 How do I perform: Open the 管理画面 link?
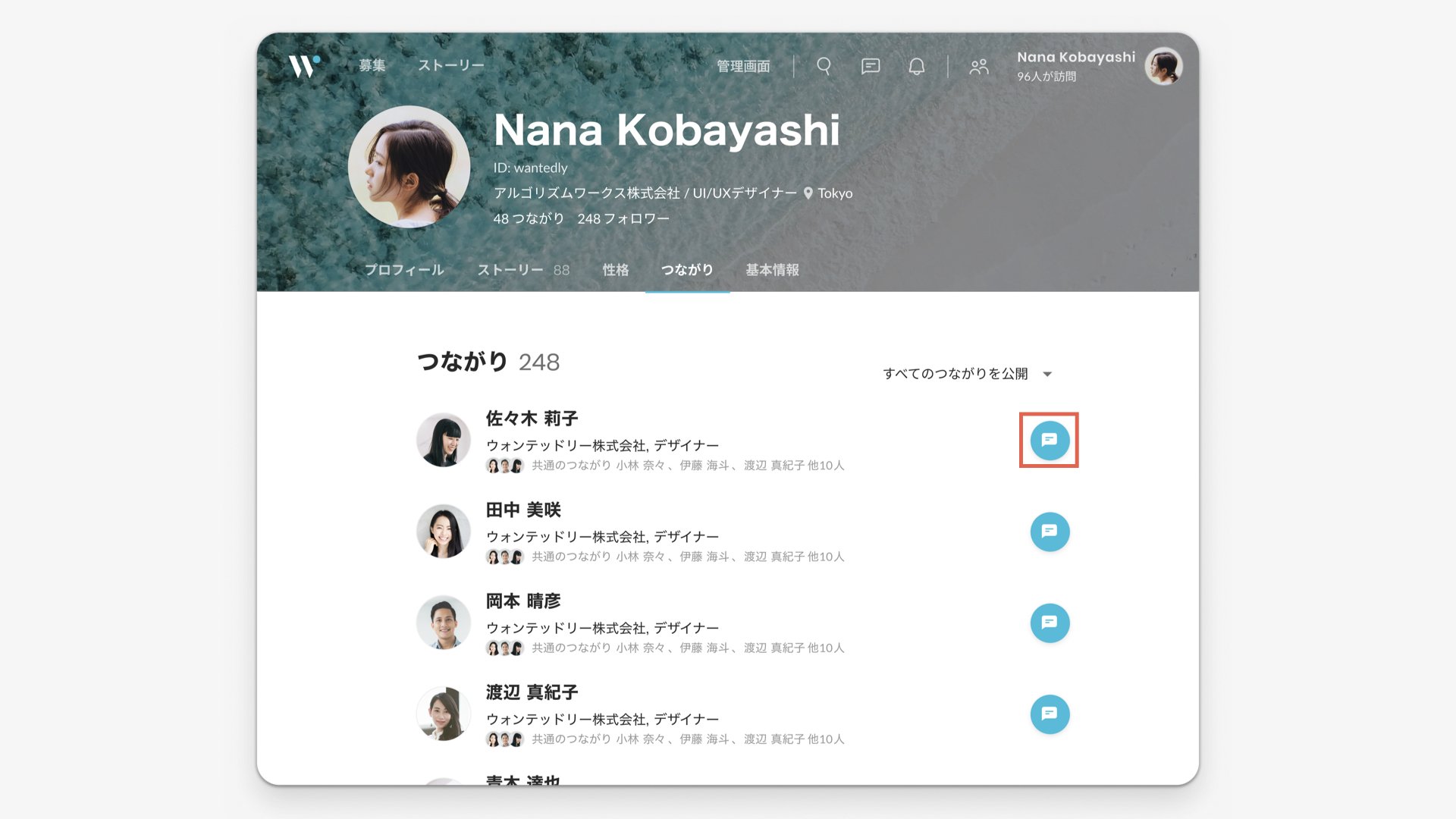[x=743, y=67]
